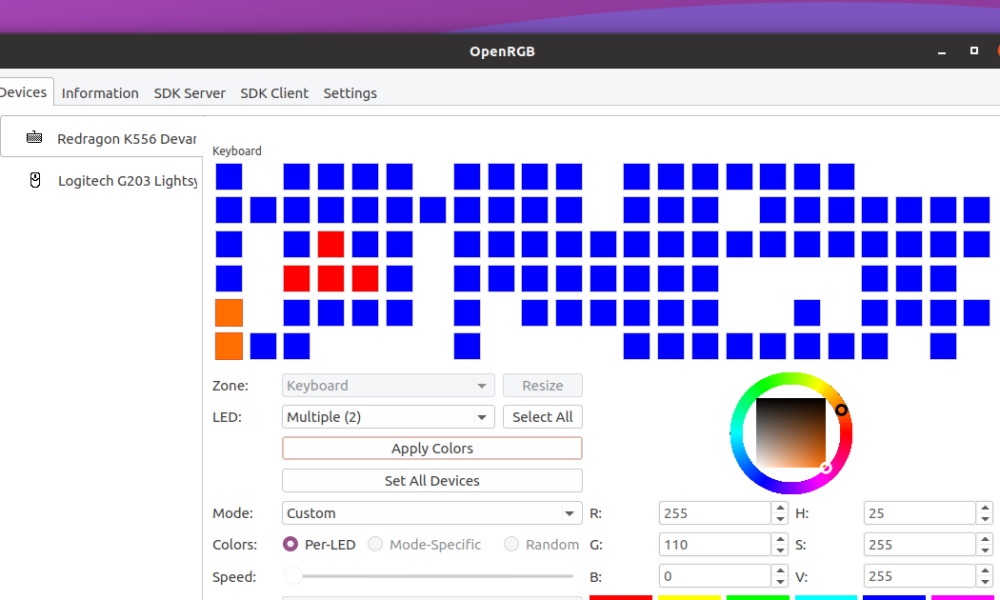Viewport: 1000px width, 600px height.
Task: Increase the V value with up arrow
Action: coord(985,571)
